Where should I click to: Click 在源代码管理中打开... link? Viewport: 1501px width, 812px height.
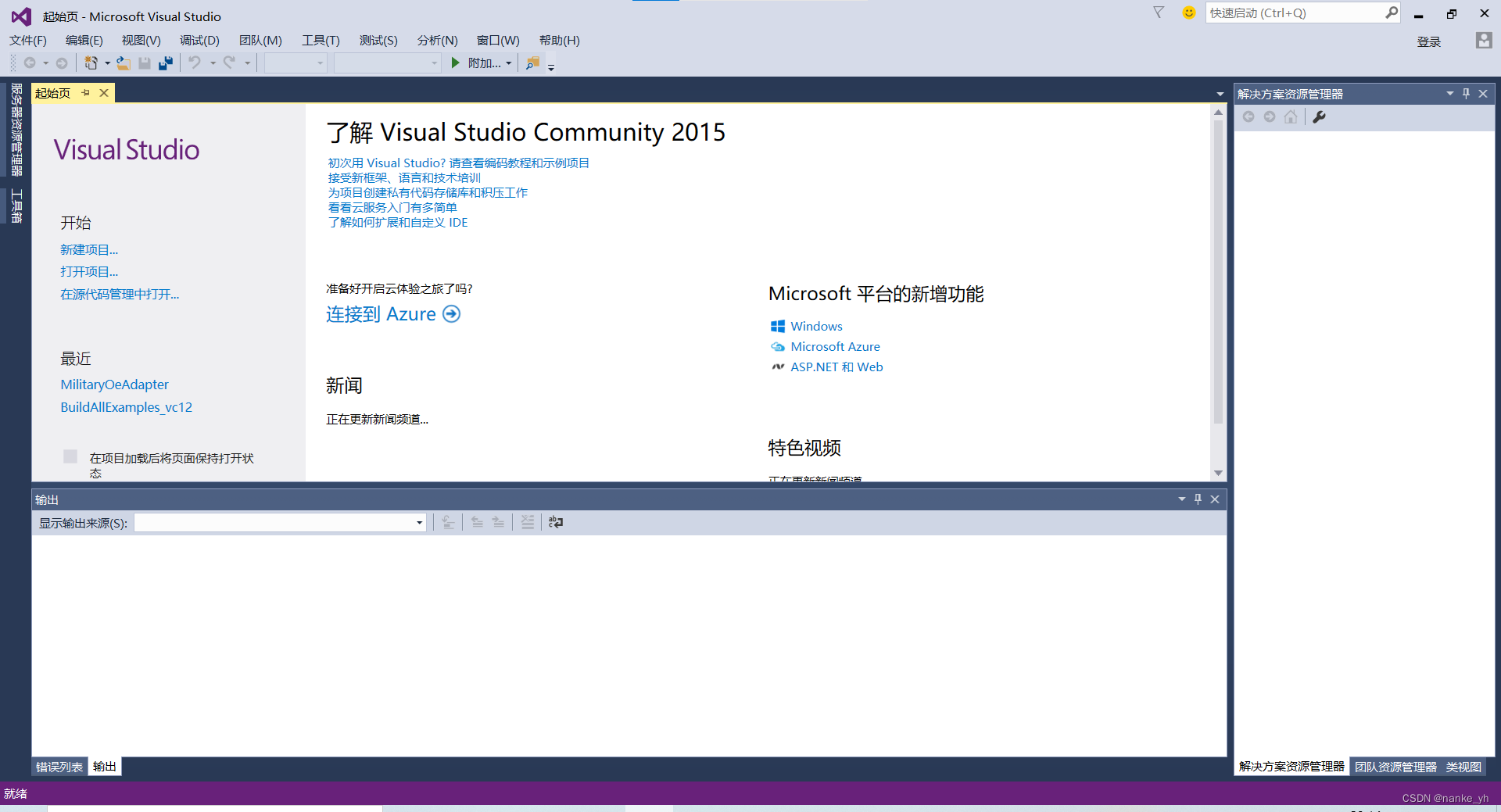coord(120,295)
